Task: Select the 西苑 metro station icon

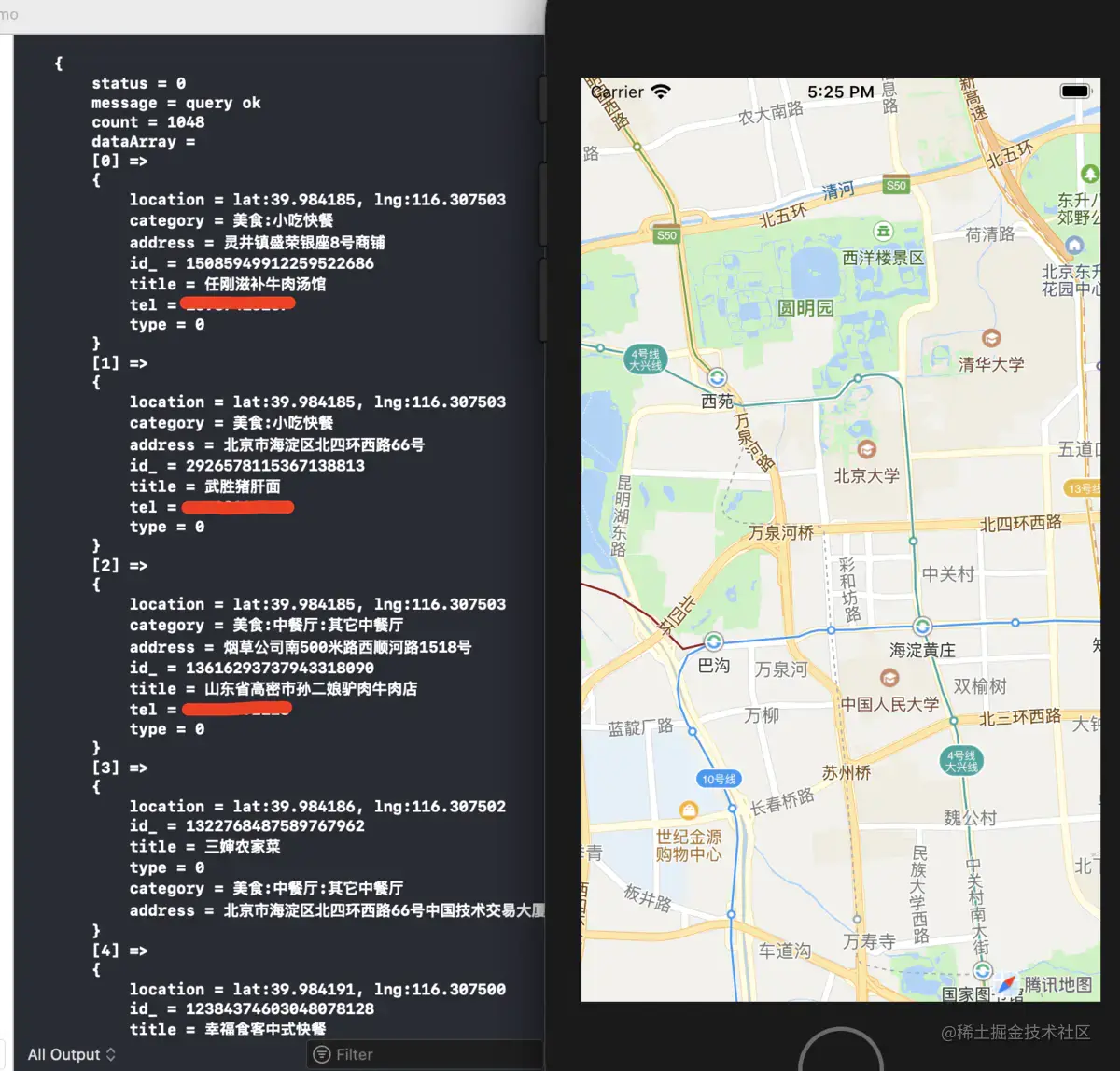Action: (717, 377)
